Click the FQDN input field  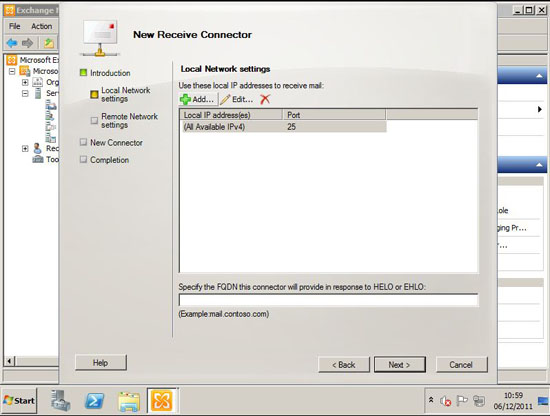tap(328, 300)
